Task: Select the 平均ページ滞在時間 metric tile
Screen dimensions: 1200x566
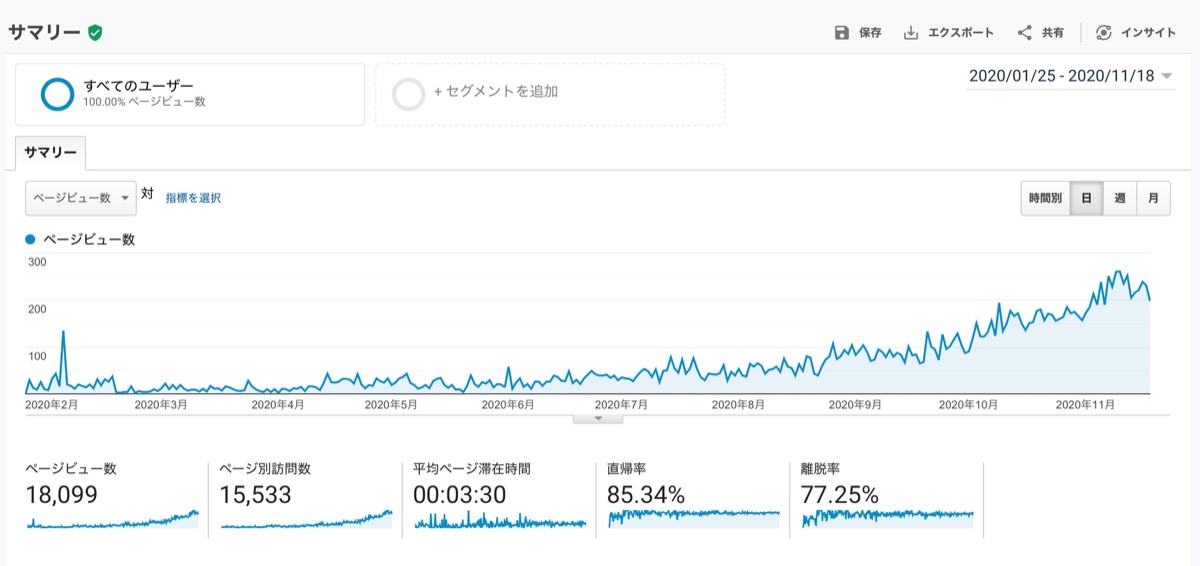Action: (500, 495)
